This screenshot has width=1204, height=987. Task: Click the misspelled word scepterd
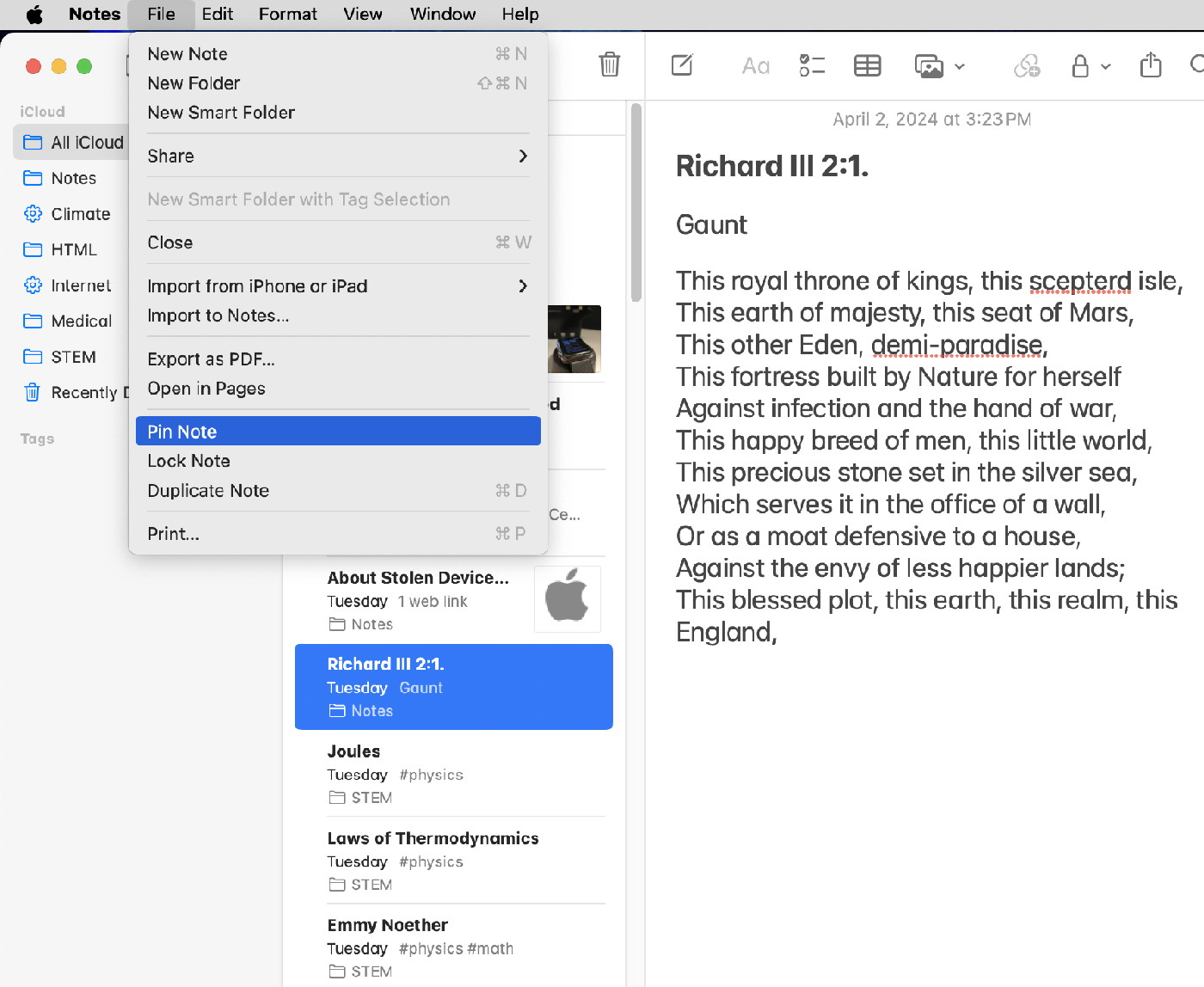pyautogui.click(x=1080, y=281)
